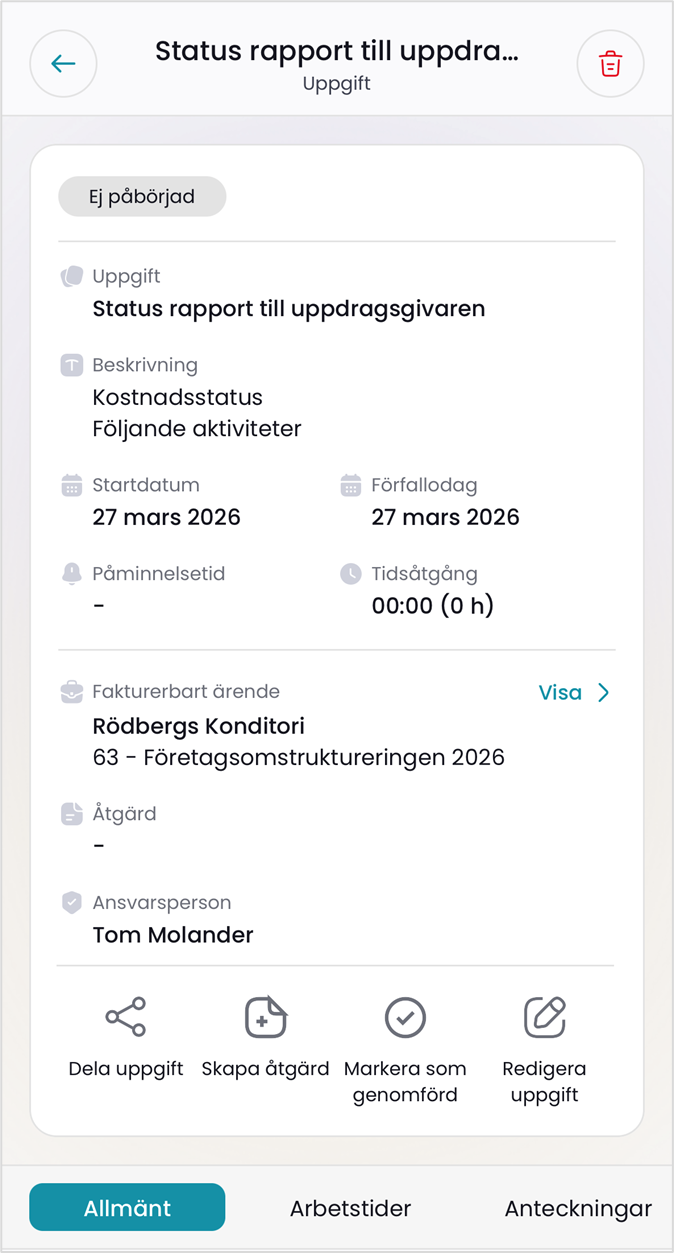Tap the calendar icon beside Förfallodag
Screen dimensions: 674x1253
pos(350,486)
